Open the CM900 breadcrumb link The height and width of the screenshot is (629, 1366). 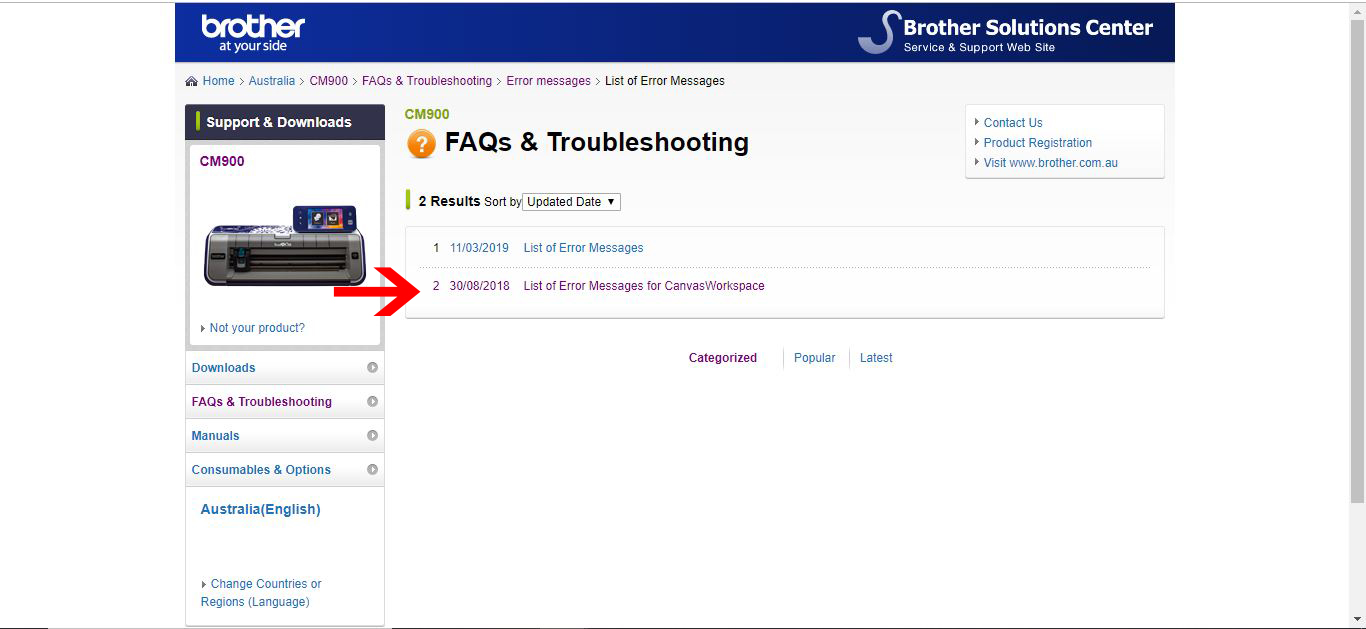328,81
